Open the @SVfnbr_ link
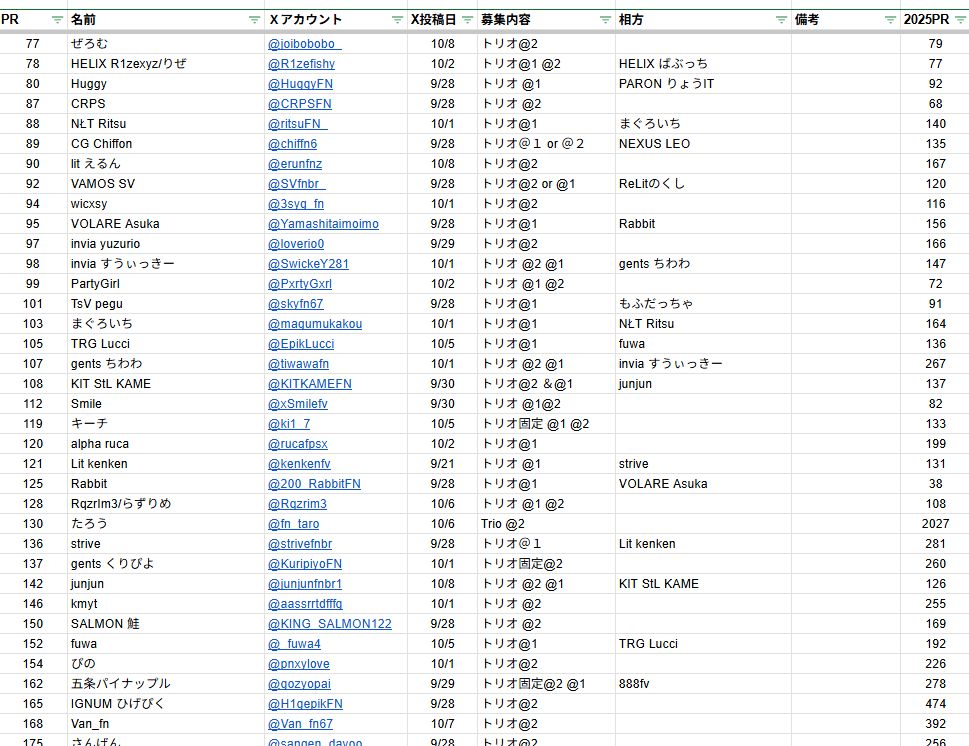Image resolution: width=969 pixels, height=746 pixels. click(x=296, y=184)
